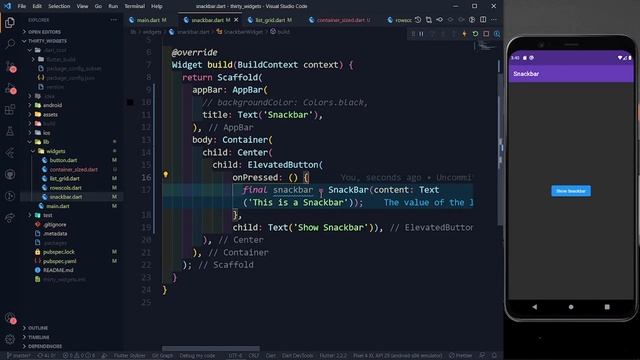Collapse the lib folder
The image size is (640, 360).
(x=46, y=142)
